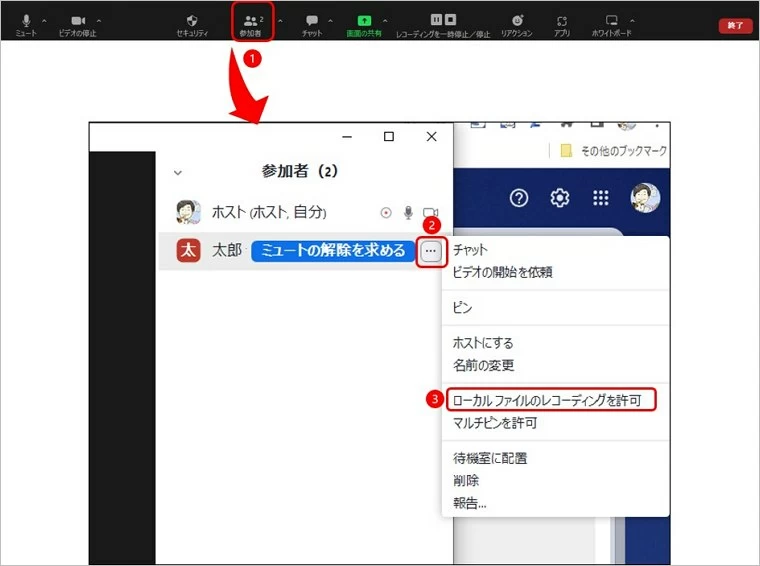Mute the microphone in Zoom toolbar
Viewport: 760px width, 566px height.
[26, 24]
